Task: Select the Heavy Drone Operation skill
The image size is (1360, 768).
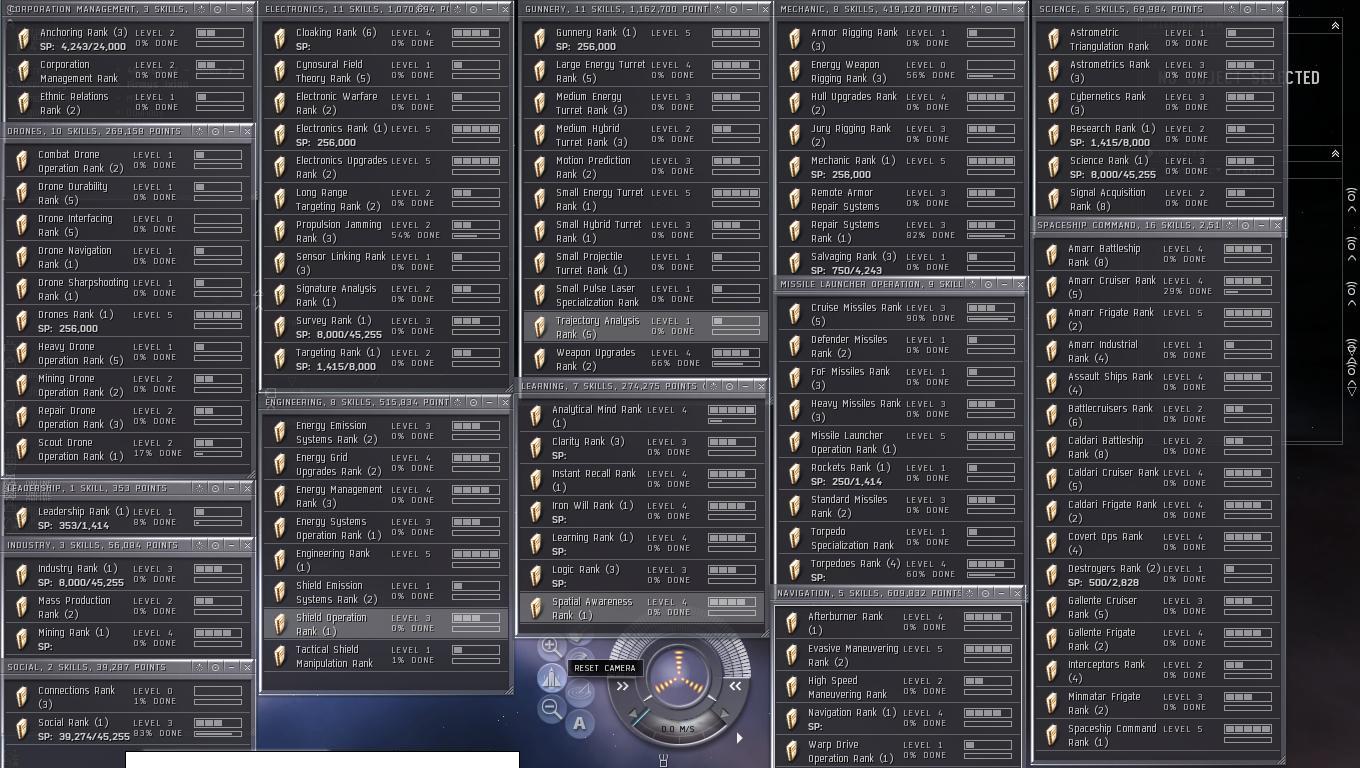Action: [x=128, y=353]
